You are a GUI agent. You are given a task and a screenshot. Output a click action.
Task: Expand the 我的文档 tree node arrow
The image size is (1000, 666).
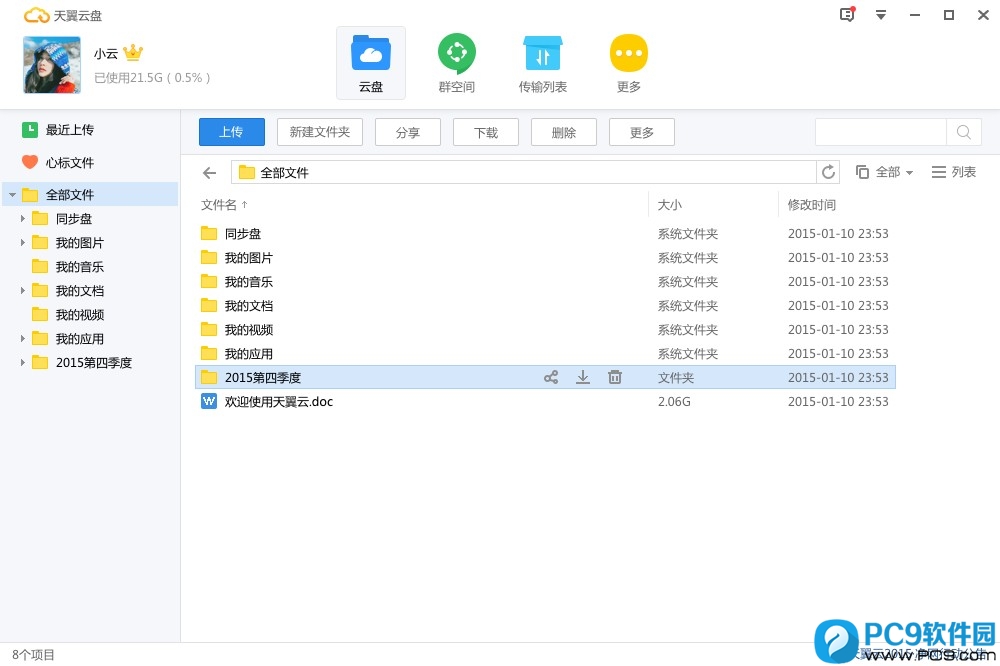coord(22,291)
